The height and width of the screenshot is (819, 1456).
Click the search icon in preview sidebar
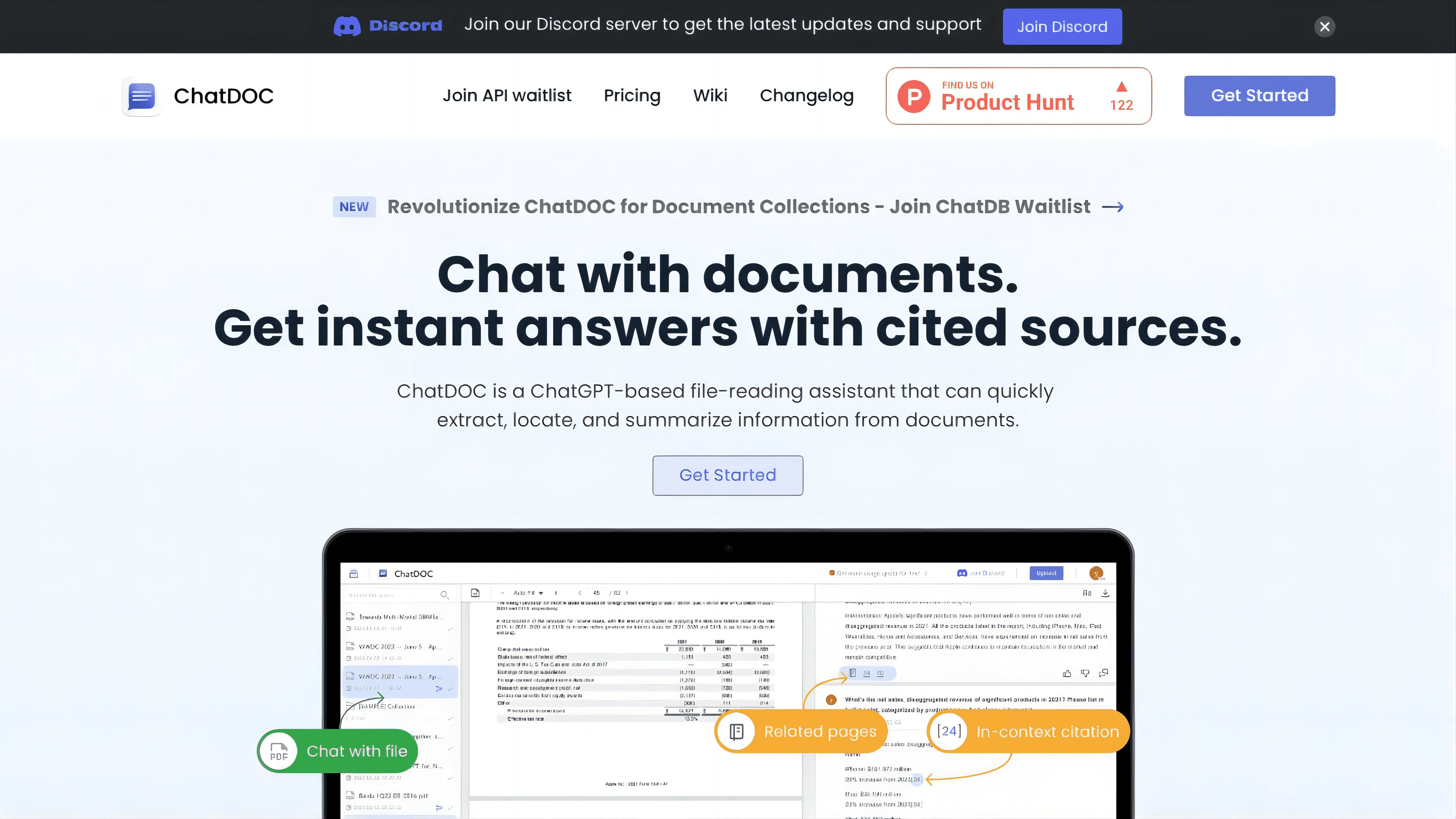tap(444, 595)
